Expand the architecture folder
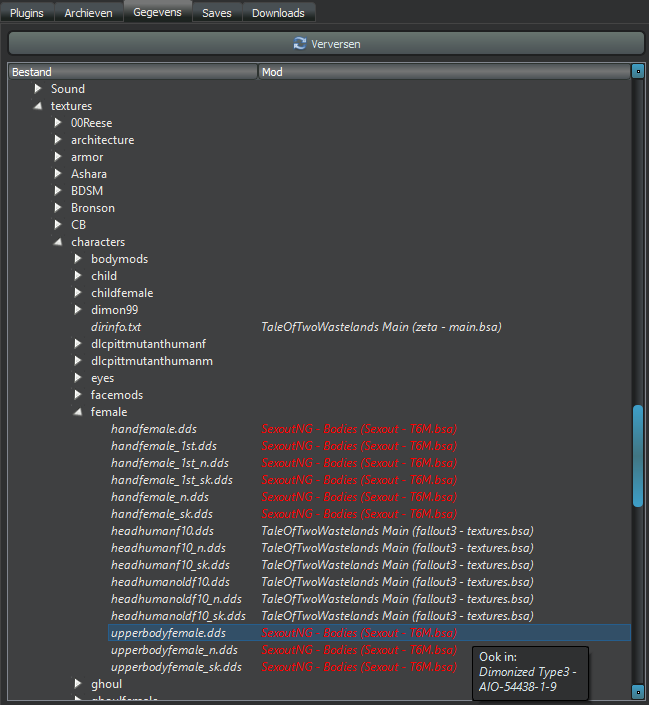 pyautogui.click(x=58, y=140)
